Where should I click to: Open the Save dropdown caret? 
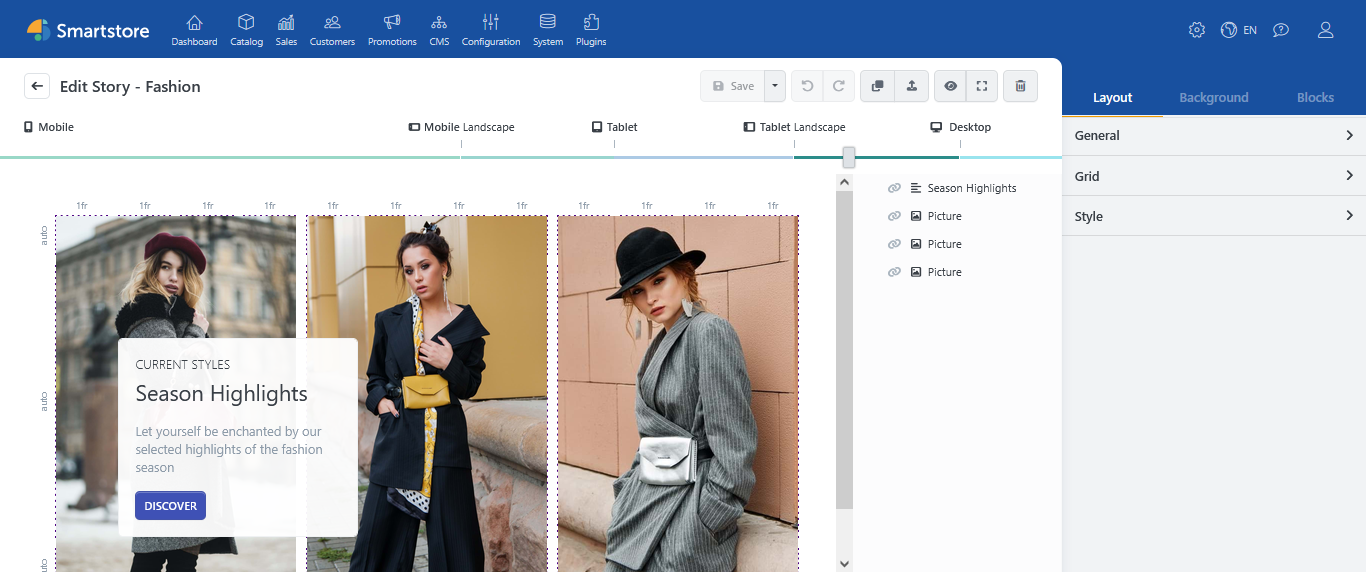coord(775,86)
